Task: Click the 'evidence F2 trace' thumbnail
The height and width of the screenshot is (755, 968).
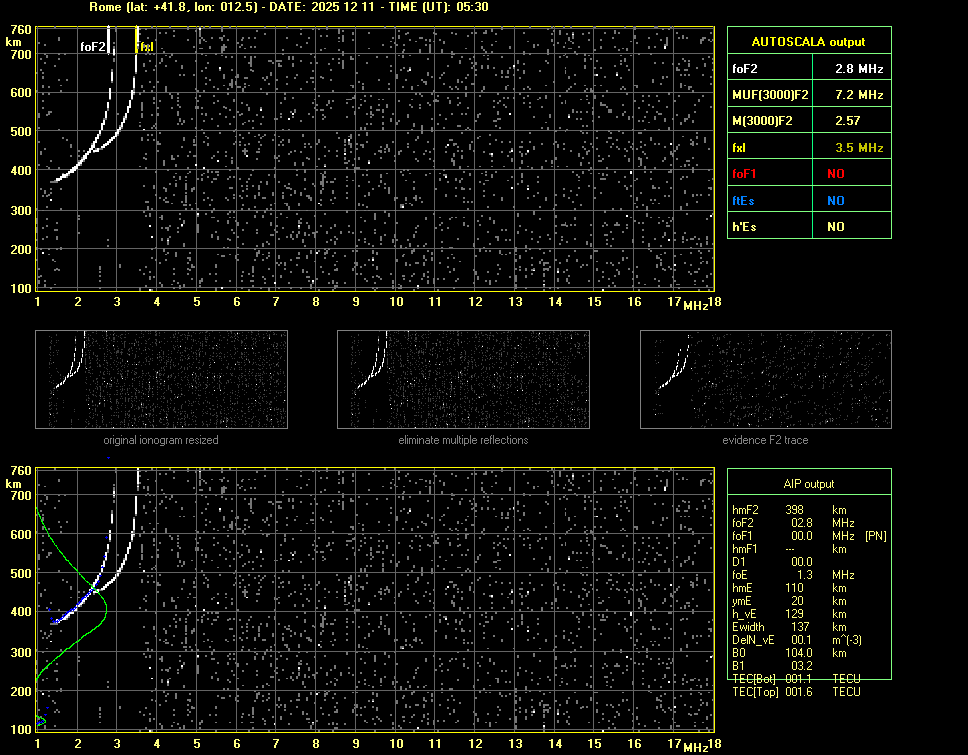Action: tap(765, 380)
